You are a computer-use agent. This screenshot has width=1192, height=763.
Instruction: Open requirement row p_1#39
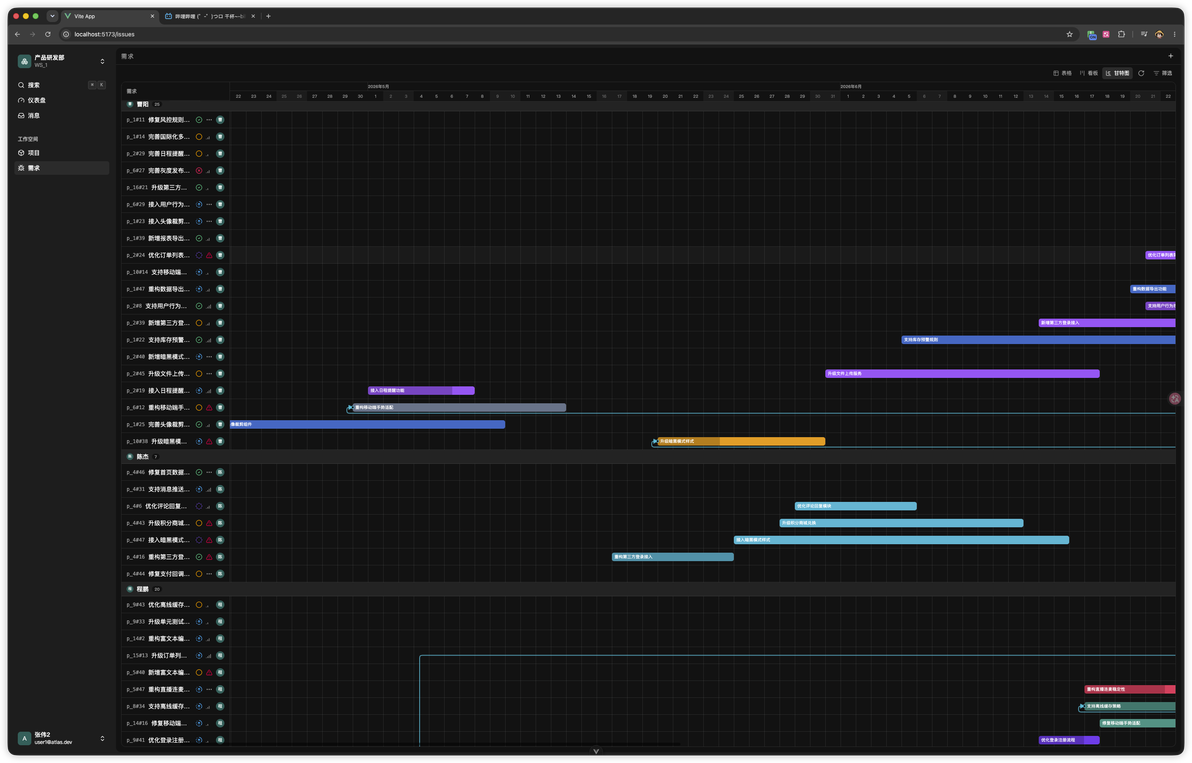click(x=176, y=239)
